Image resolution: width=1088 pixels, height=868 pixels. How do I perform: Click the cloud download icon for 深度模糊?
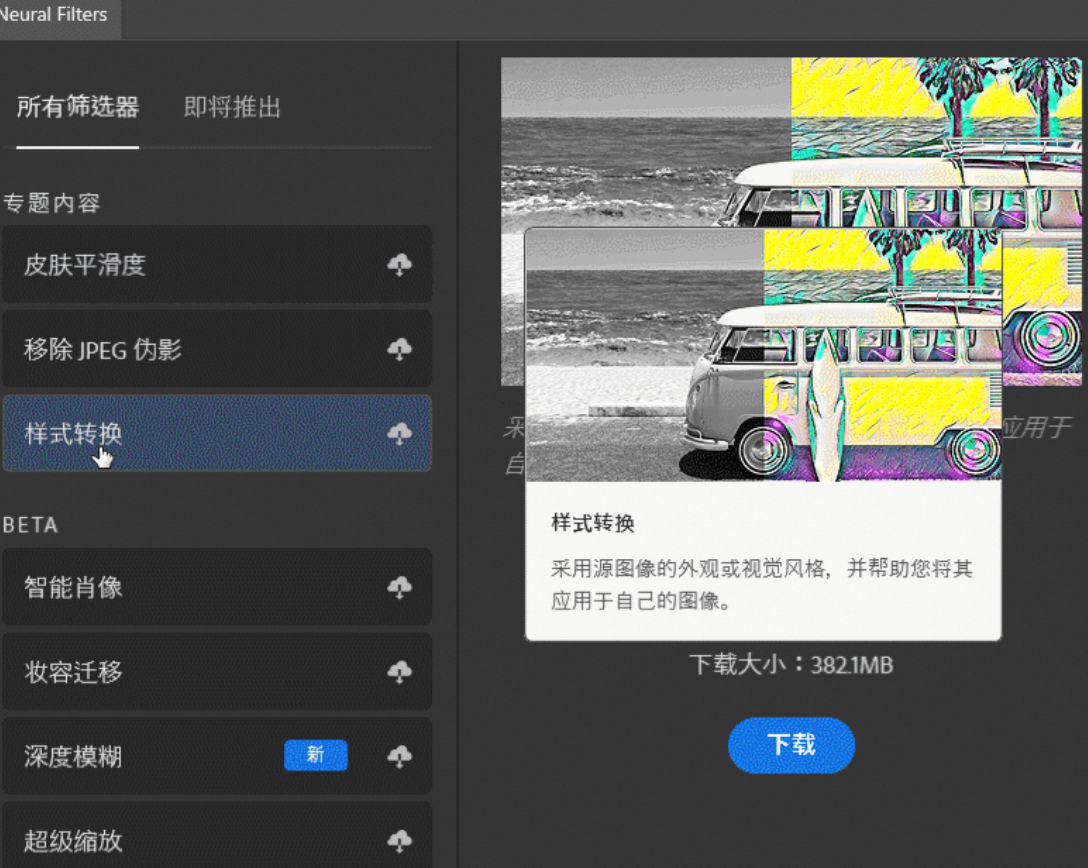tap(400, 756)
